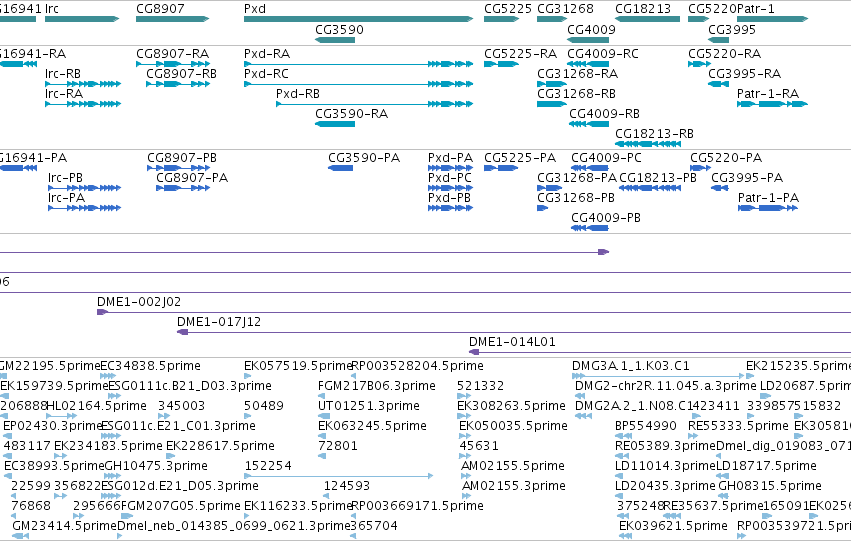Click the Pxd-PC protein label

point(450,178)
